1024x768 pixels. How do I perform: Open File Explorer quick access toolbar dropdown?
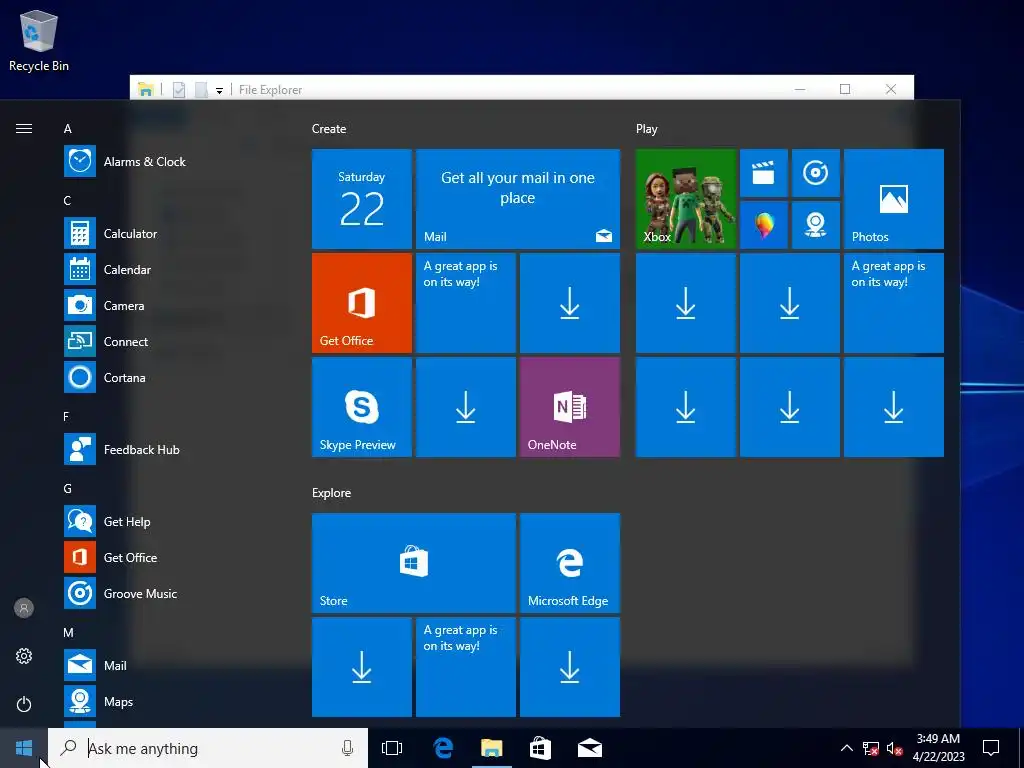pyautogui.click(x=219, y=90)
